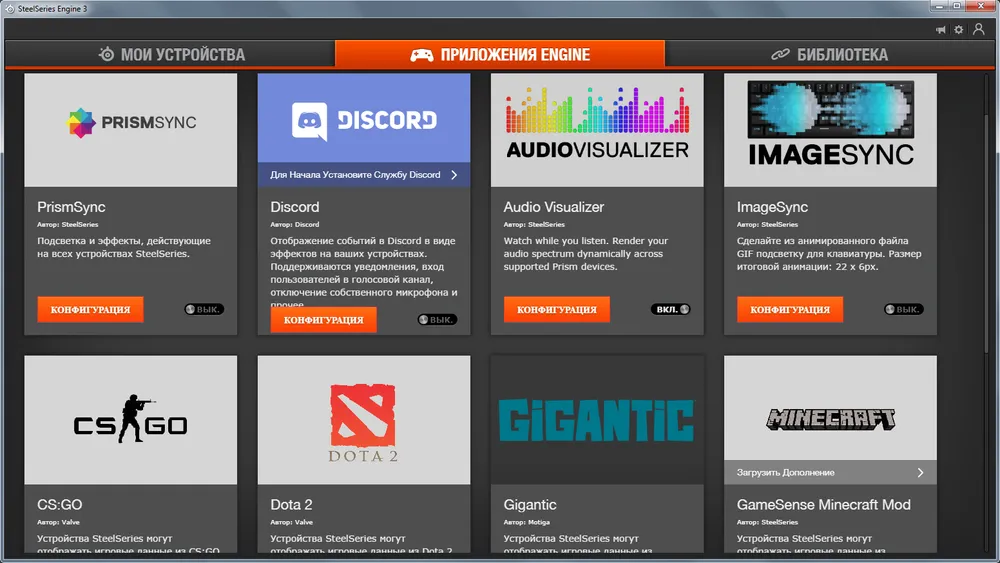
Task: Open settings via the gear icon
Action: (959, 30)
